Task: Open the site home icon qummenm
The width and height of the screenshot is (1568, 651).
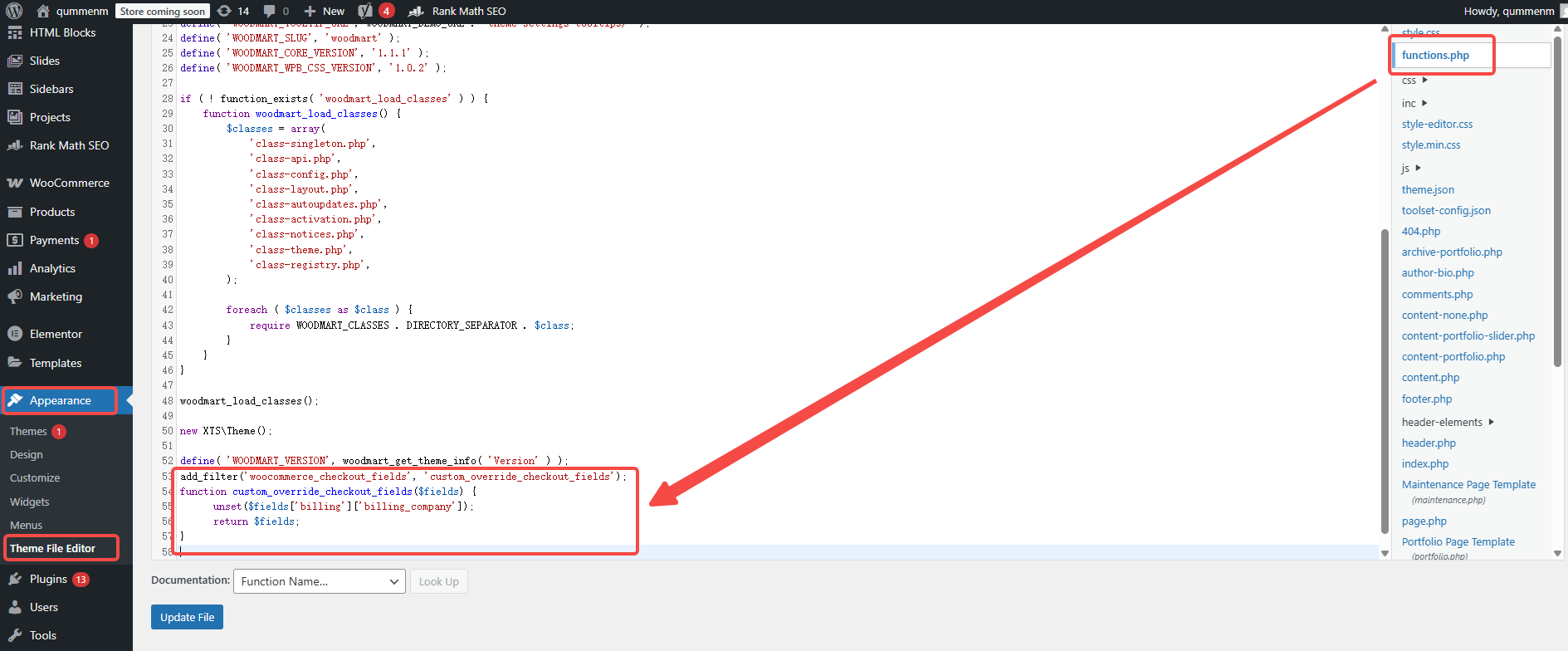Action: click(43, 11)
